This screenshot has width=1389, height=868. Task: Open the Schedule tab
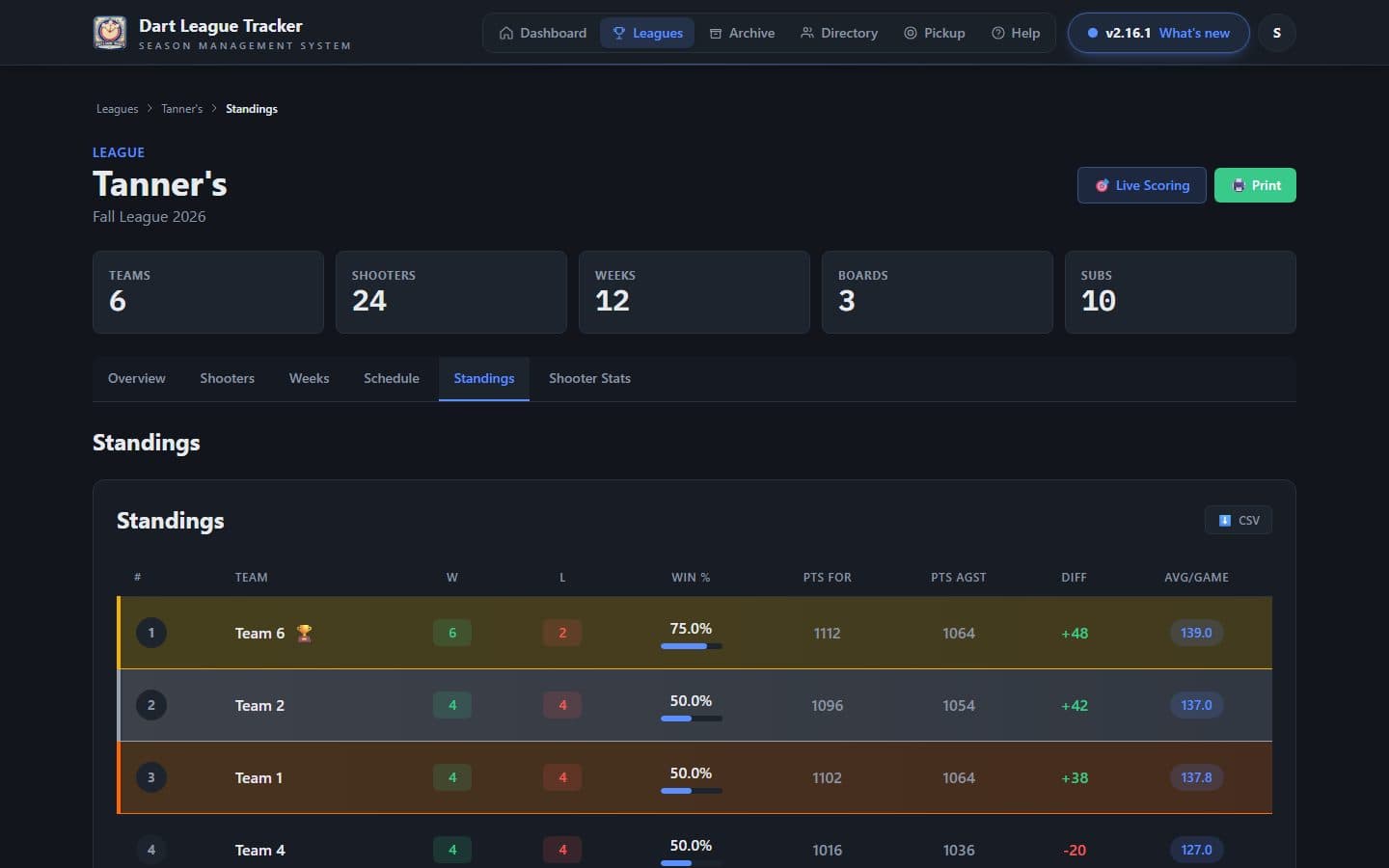click(x=392, y=378)
